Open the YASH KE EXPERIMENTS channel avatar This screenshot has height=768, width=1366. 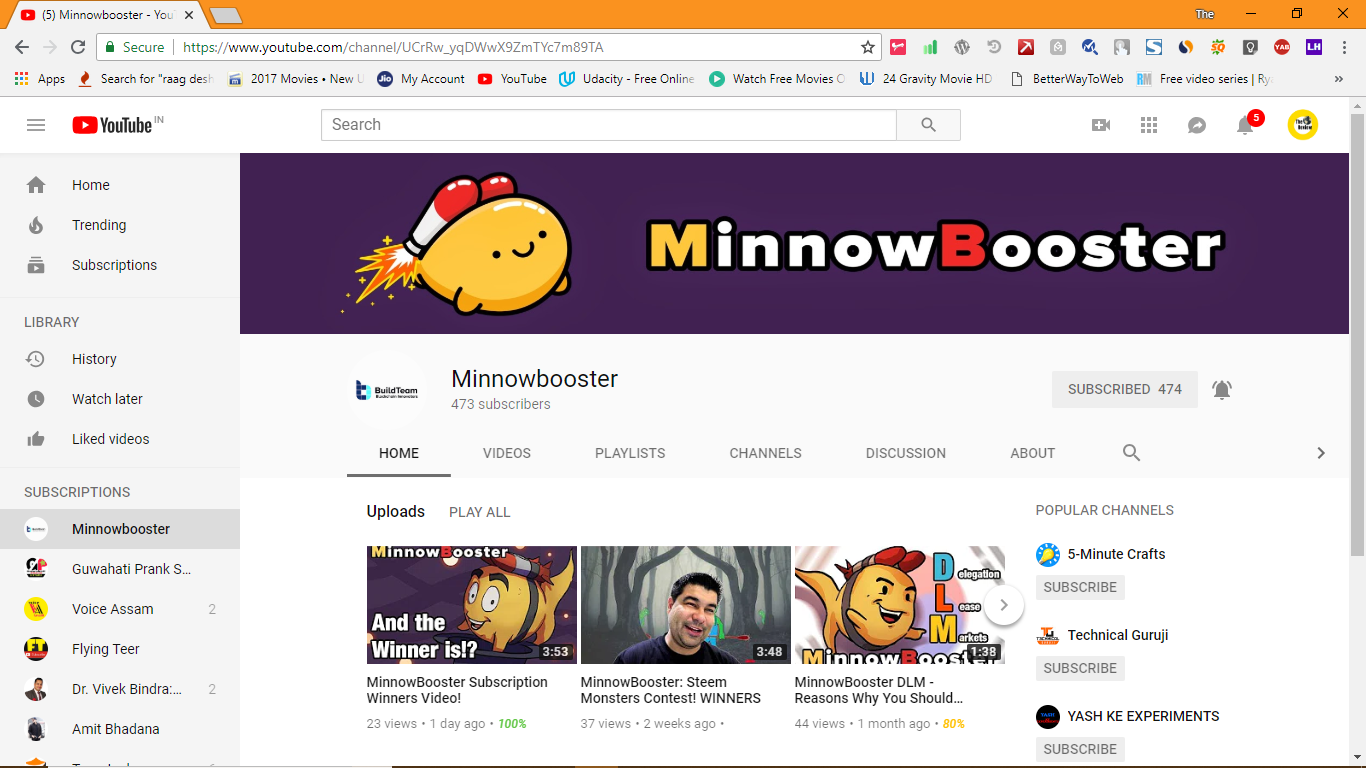click(1048, 717)
